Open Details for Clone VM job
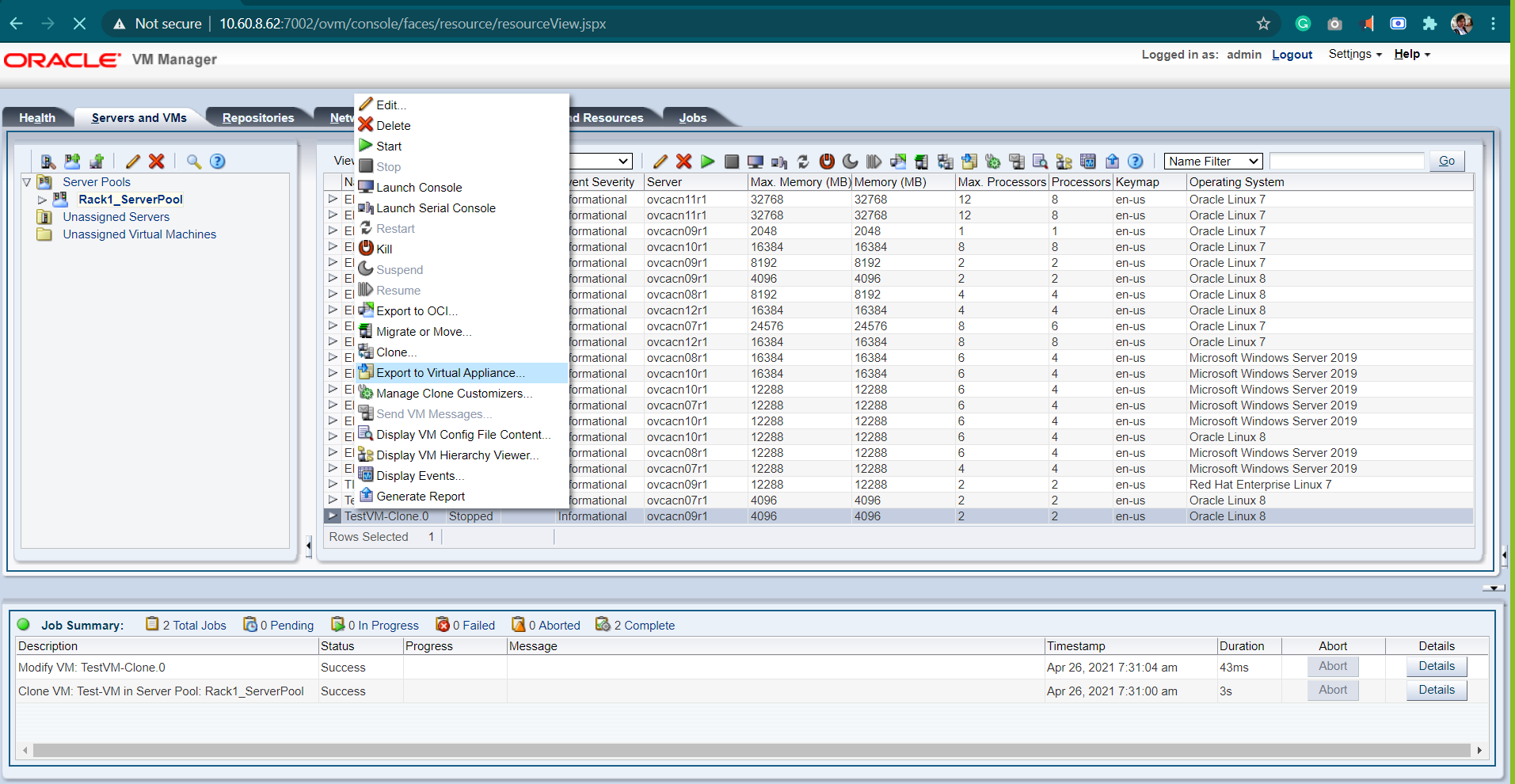Viewport: 1515px width, 784px height. click(1437, 691)
